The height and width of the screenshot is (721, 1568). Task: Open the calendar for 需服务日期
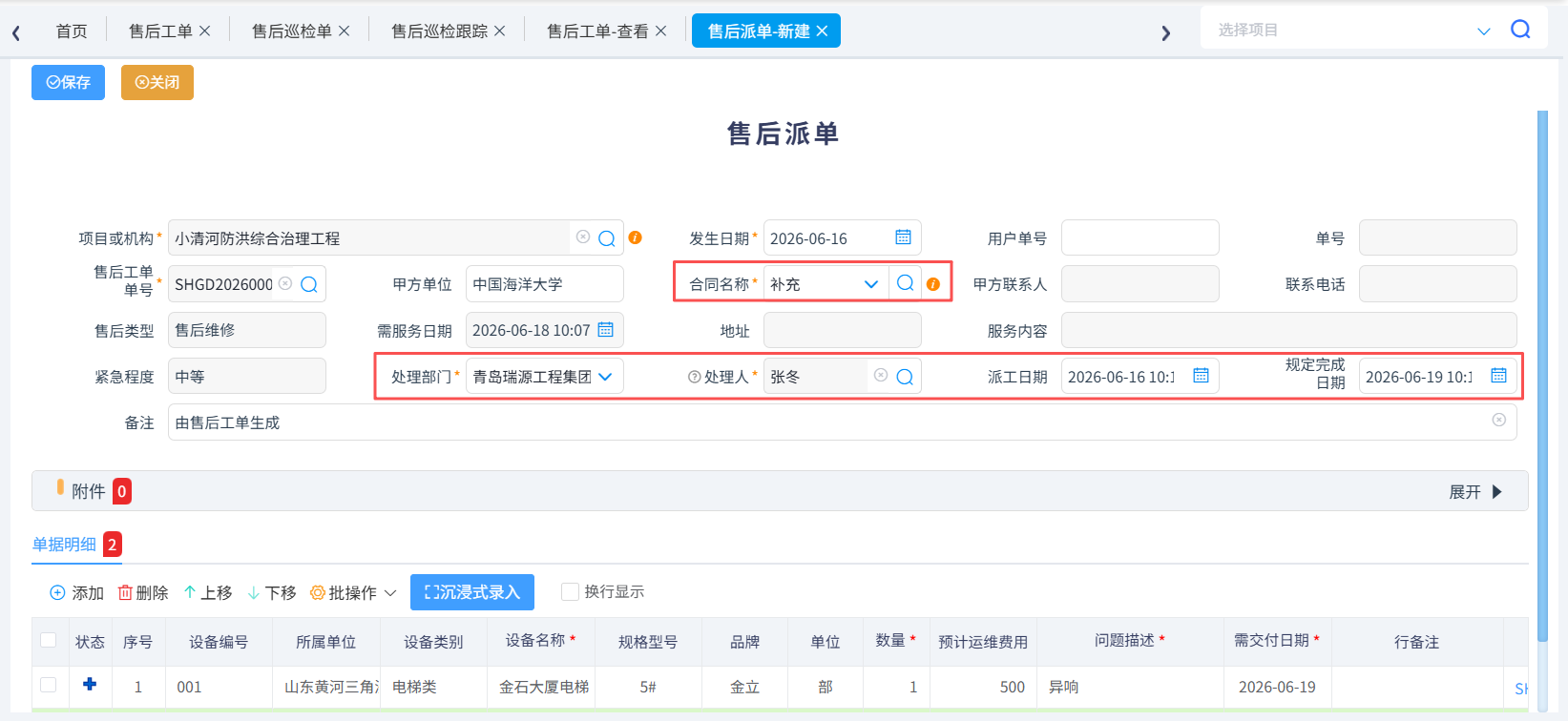pyautogui.click(x=605, y=330)
